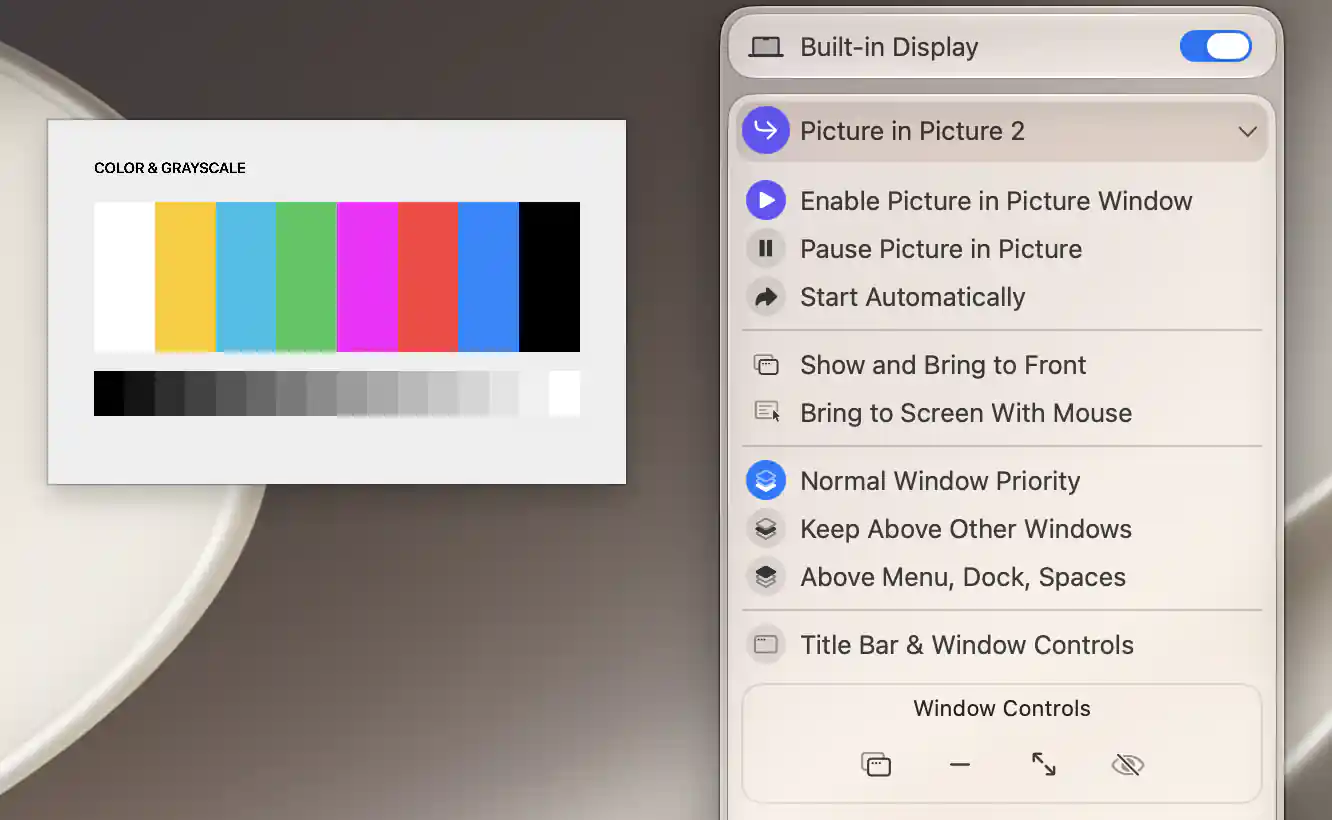Screen dimensions: 1332x820
Task: Click the cyan color bar in the test image
Action: tap(246, 277)
